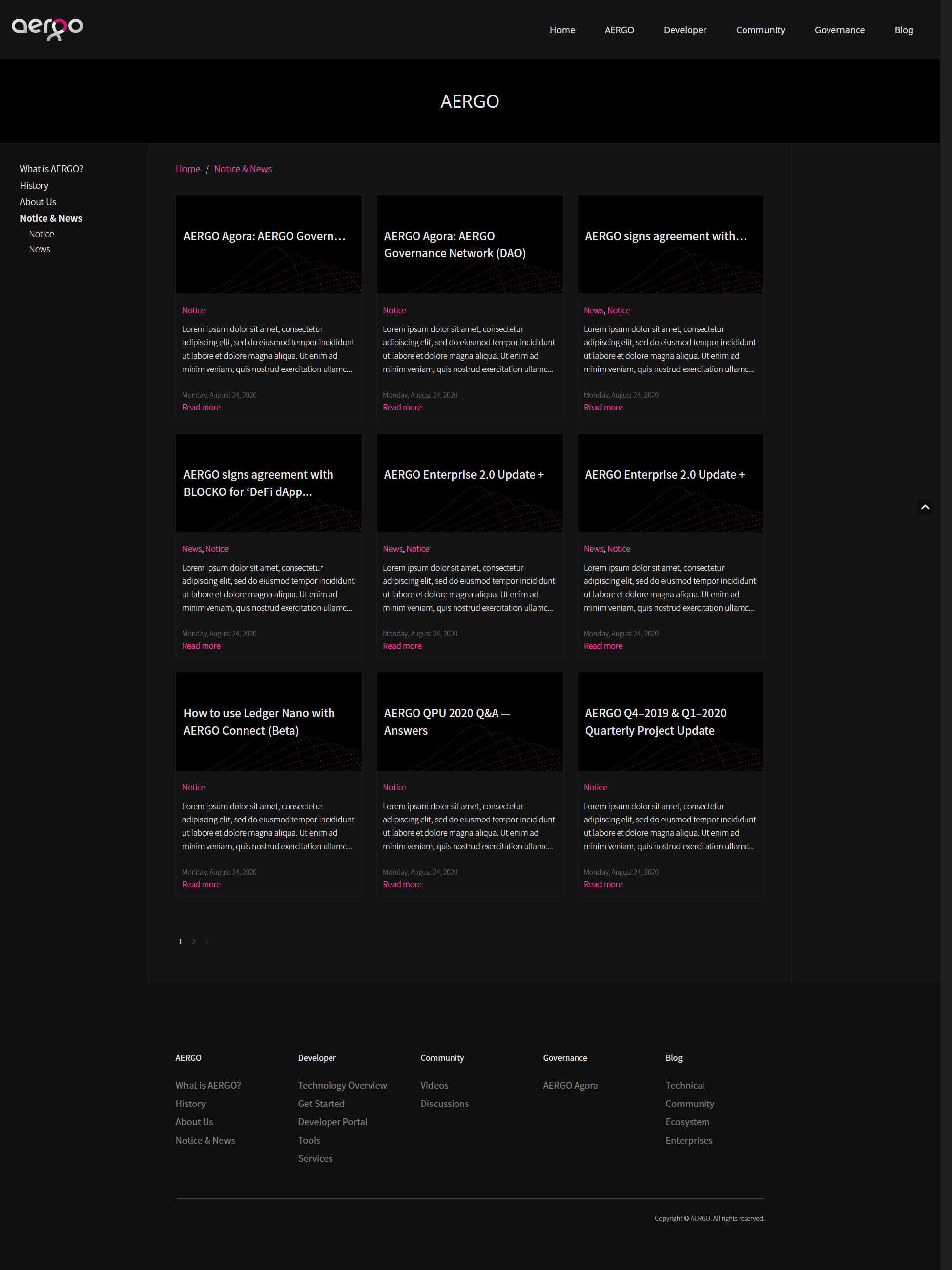The width and height of the screenshot is (952, 1270).
Task: Click footer About Us link
Action: [194, 1122]
